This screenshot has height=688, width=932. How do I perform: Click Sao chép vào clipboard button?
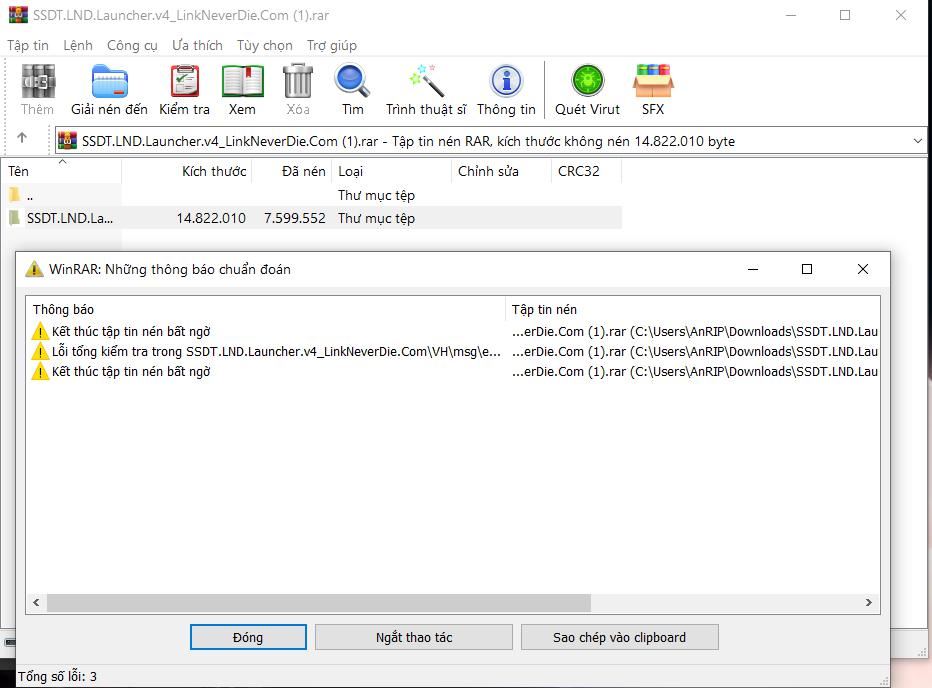click(619, 637)
